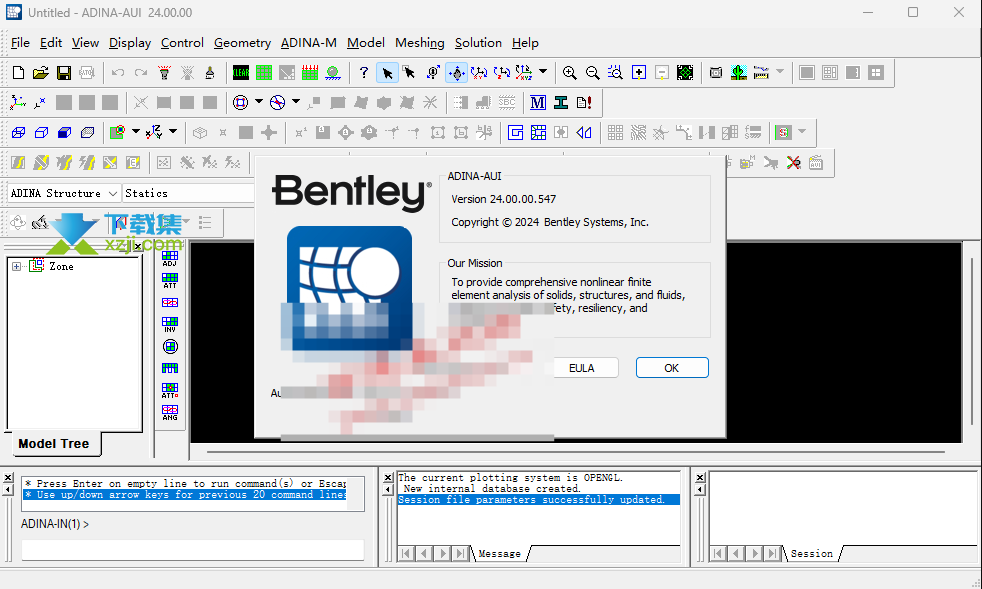982x589 pixels.
Task: Select the Session tab
Action: pyautogui.click(x=812, y=554)
